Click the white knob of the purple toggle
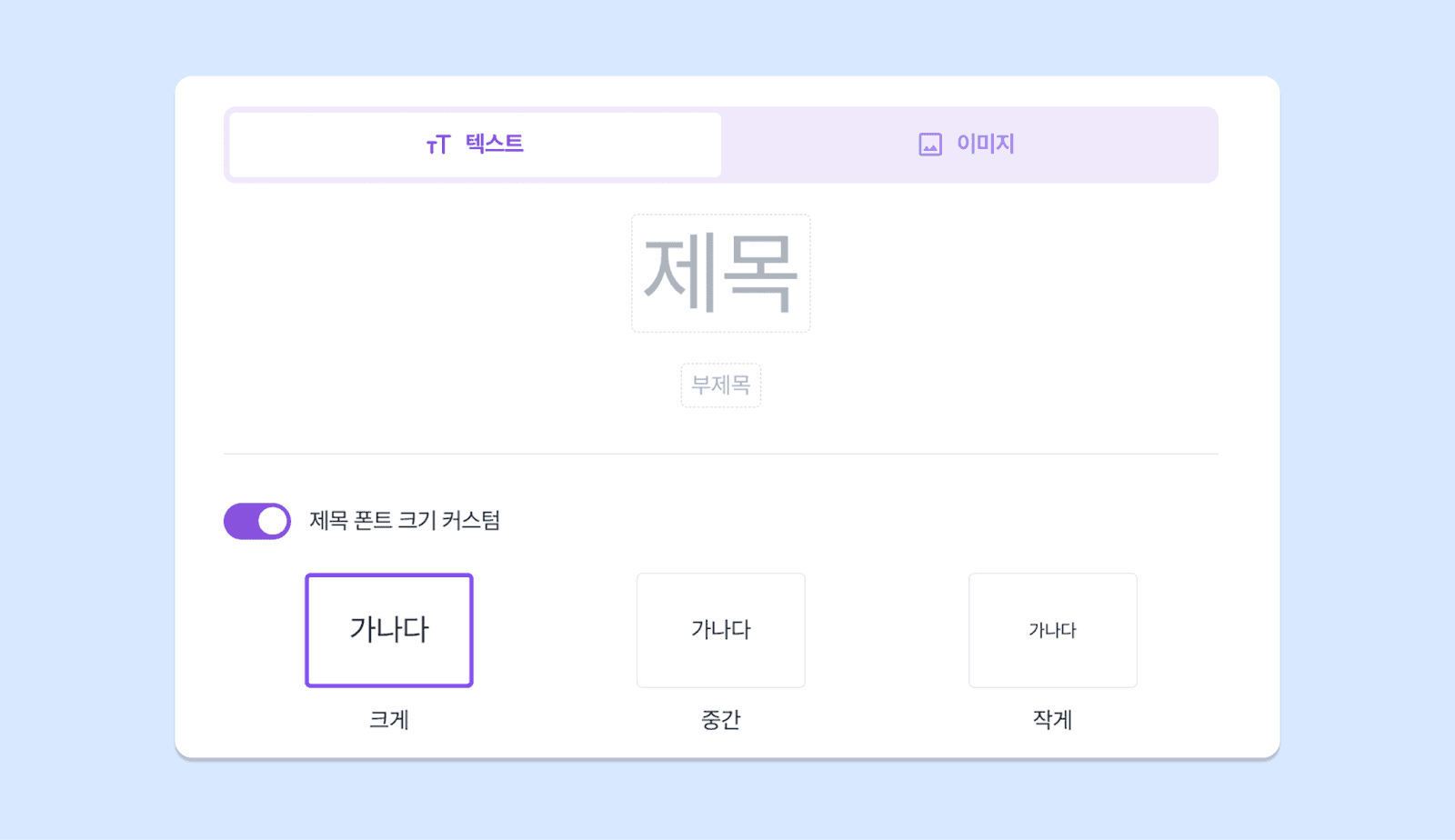Viewport: 1455px width, 840px height. (x=272, y=521)
